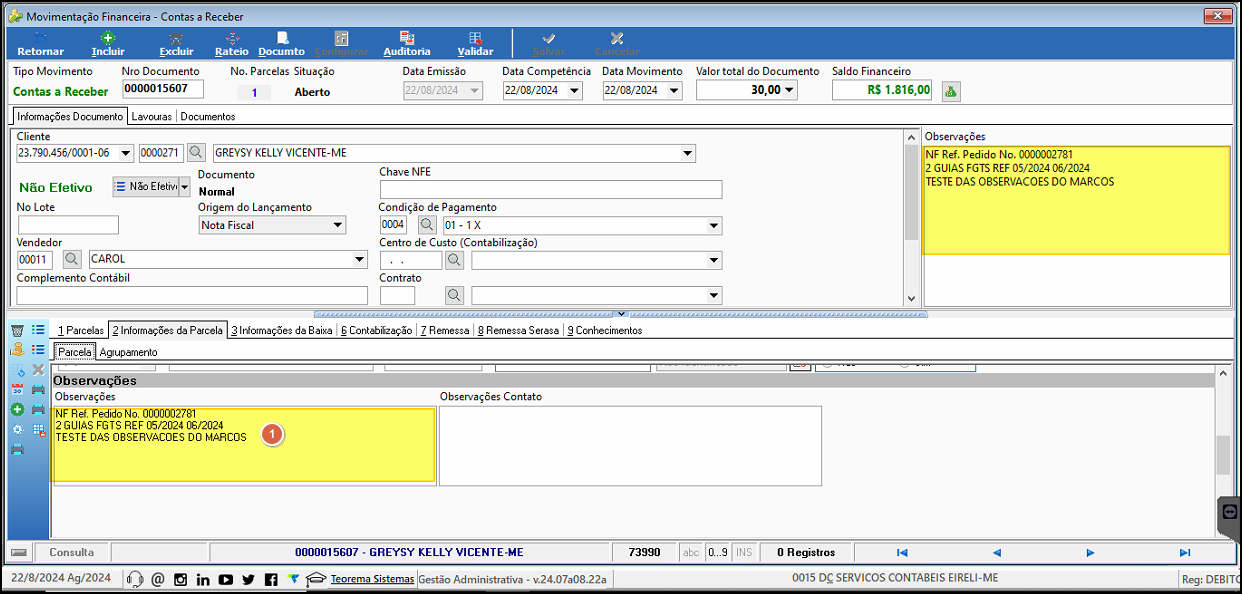Image resolution: width=1242 pixels, height=594 pixels.
Task: Go to last record navigation arrow
Action: pyautogui.click(x=1185, y=552)
